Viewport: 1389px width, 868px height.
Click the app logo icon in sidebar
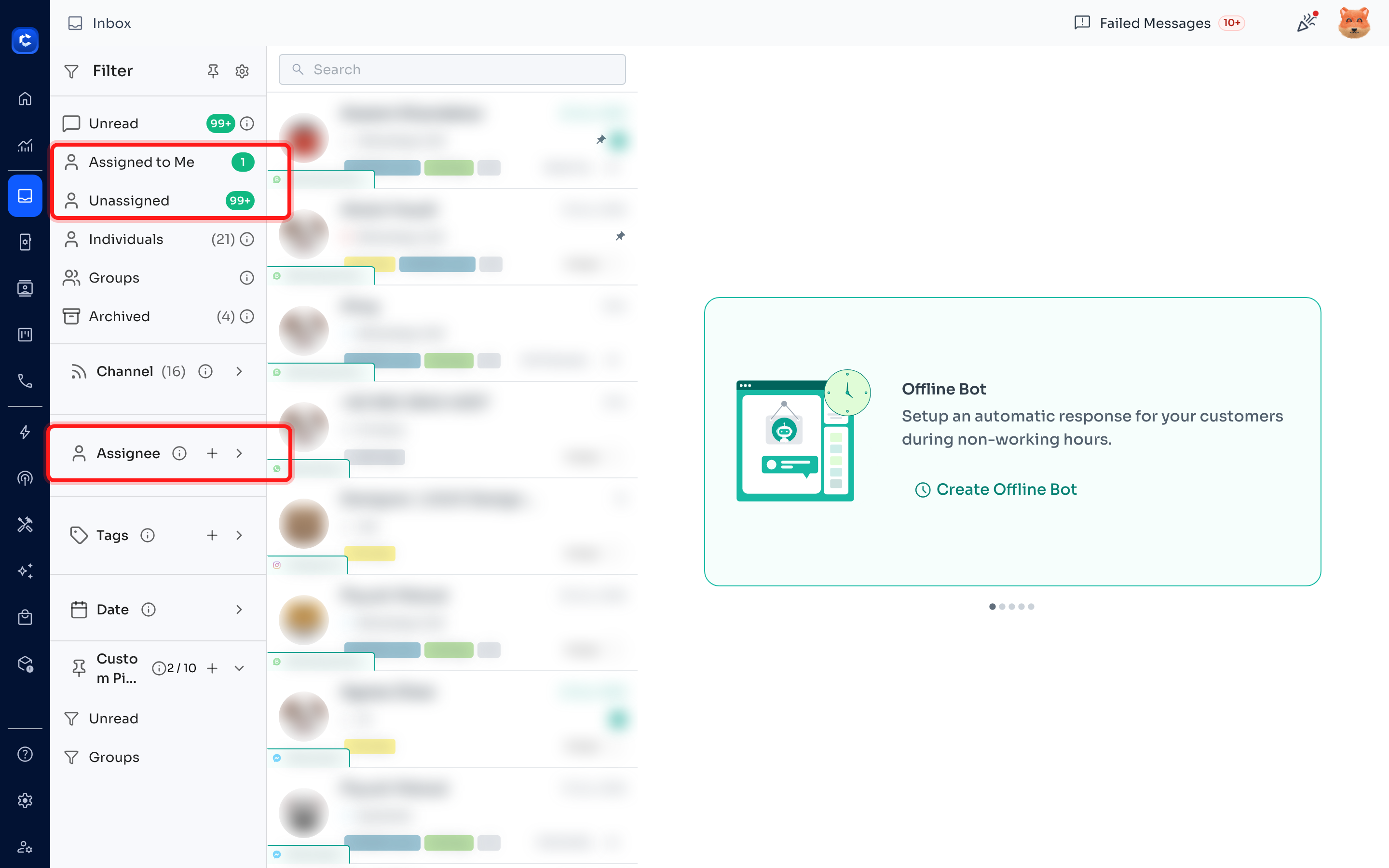25,40
